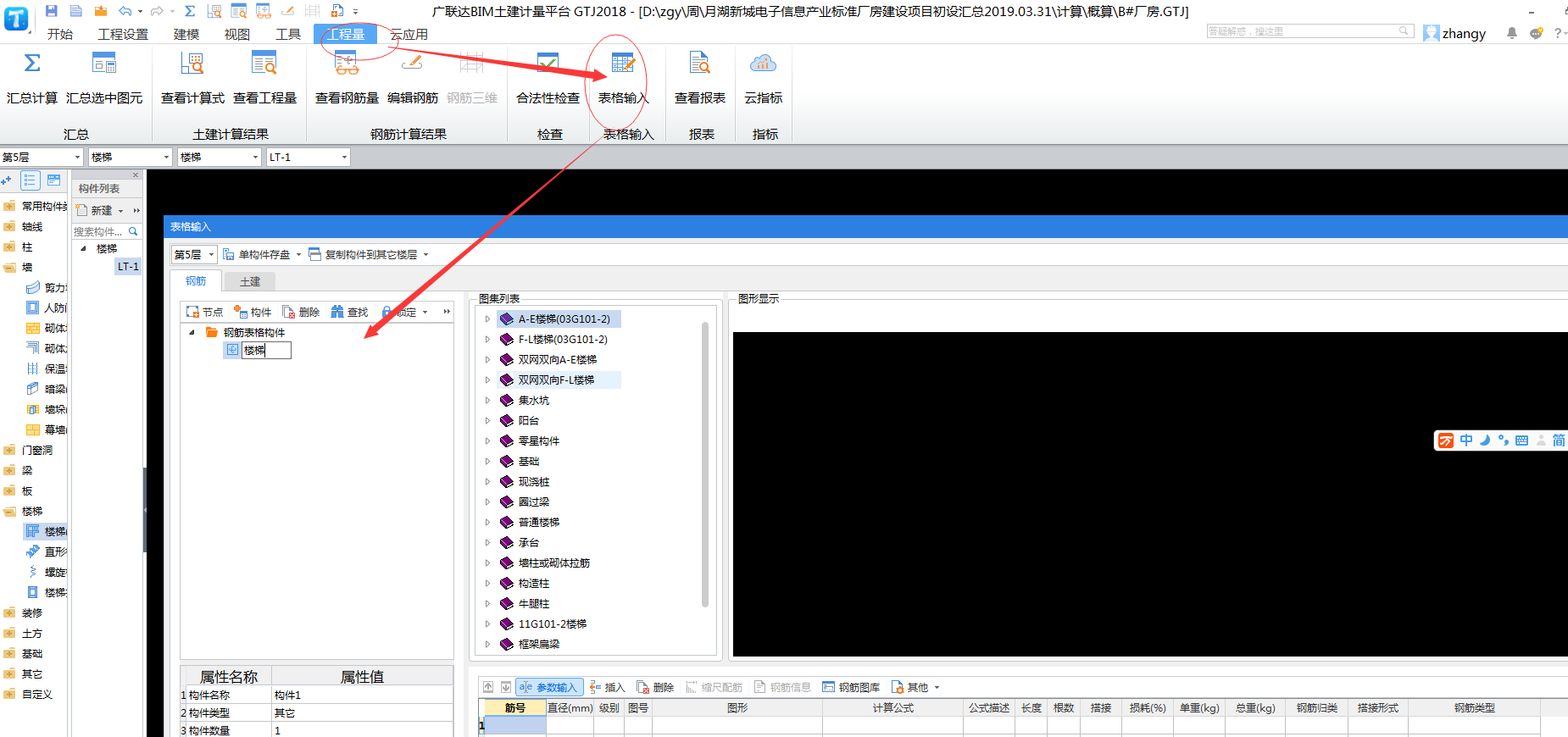Collapse 钢筋表格构件 tree node
This screenshot has width=1568, height=737.
click(192, 332)
